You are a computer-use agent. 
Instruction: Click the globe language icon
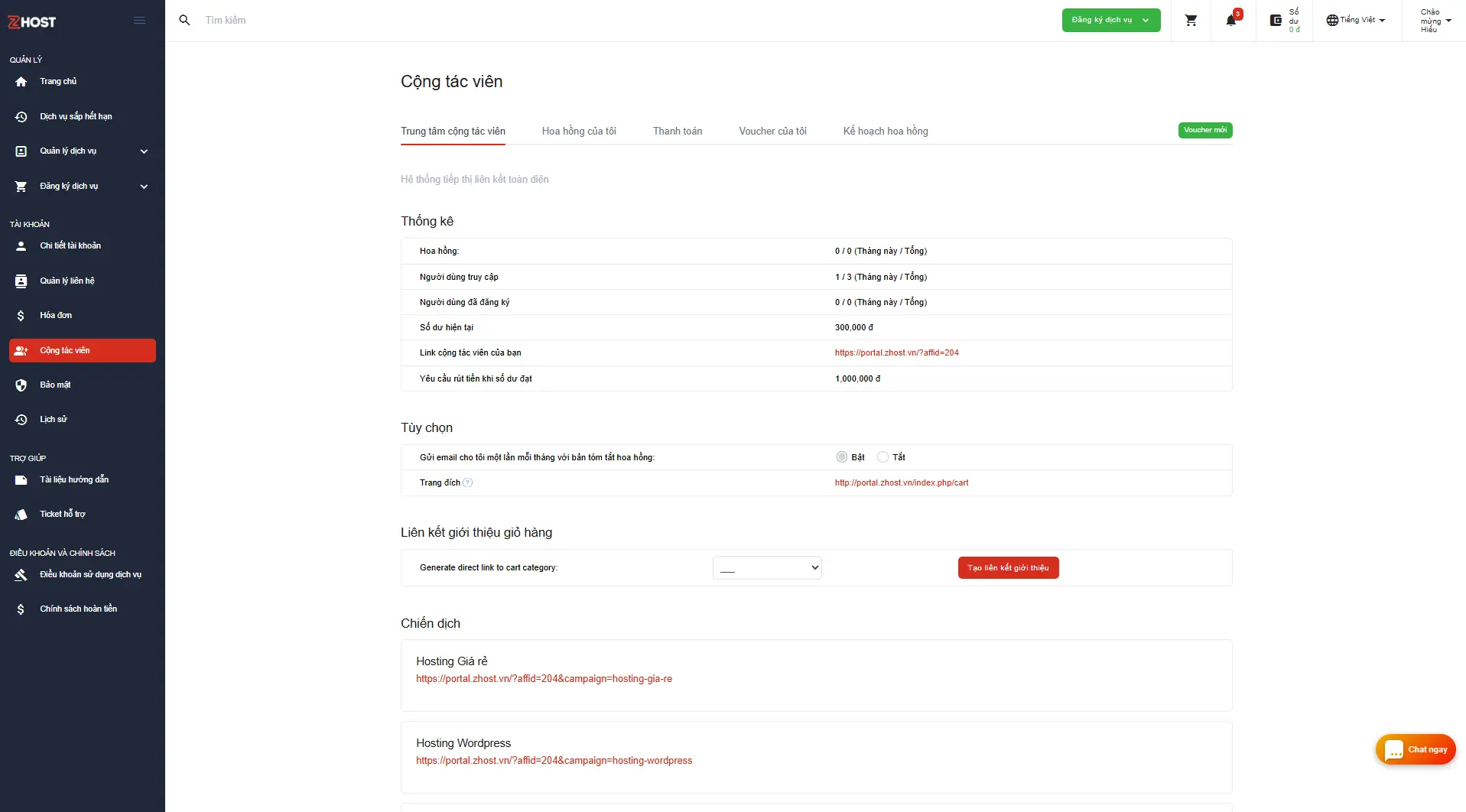tap(1332, 21)
